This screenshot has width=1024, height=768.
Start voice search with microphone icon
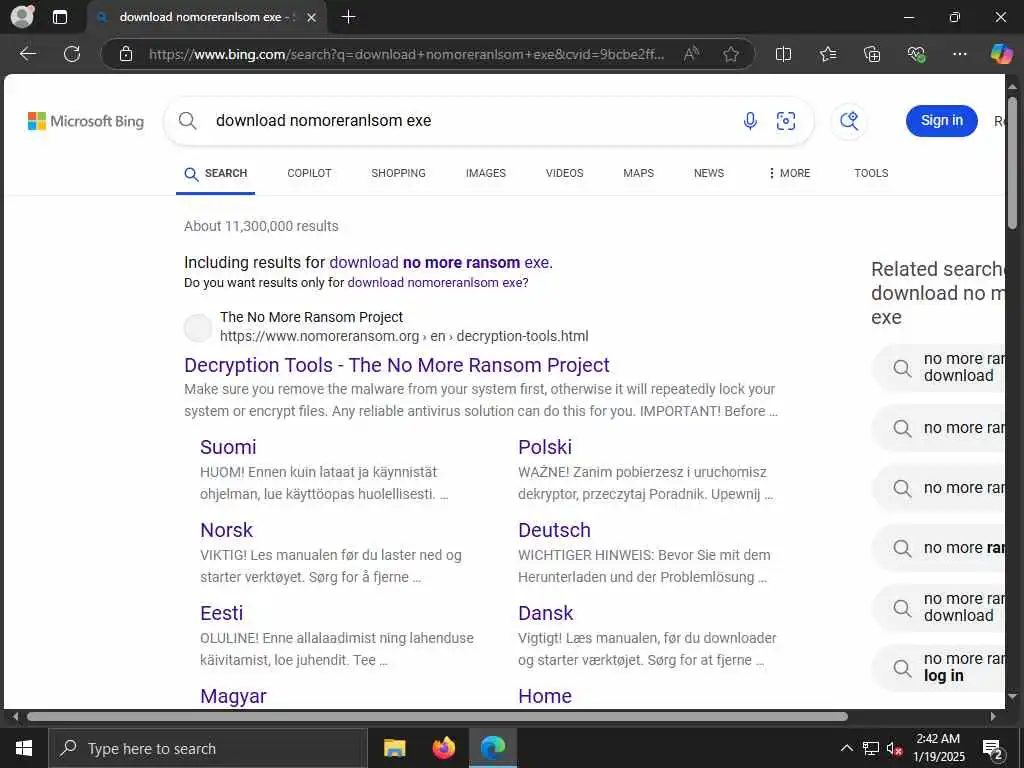tap(750, 121)
